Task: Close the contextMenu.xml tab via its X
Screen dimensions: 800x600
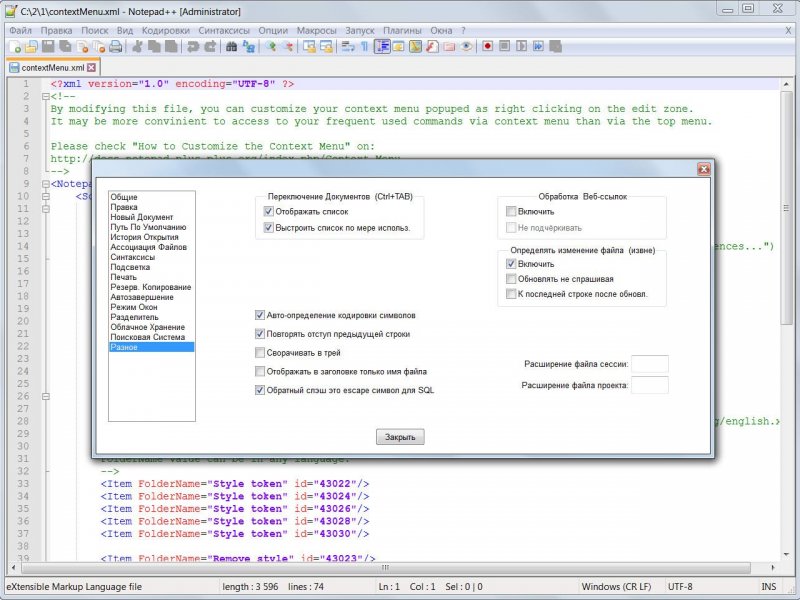Action: pyautogui.click(x=91, y=67)
